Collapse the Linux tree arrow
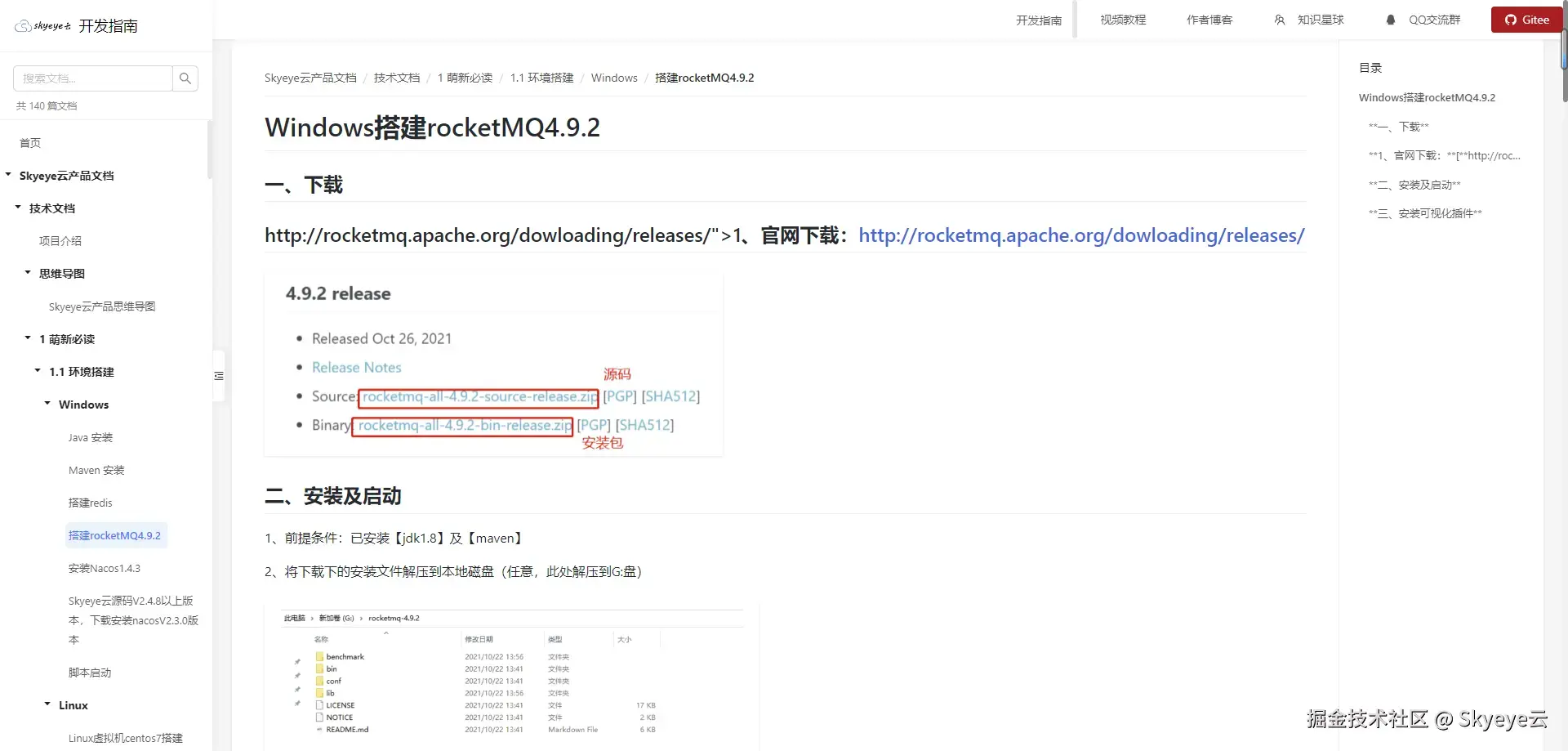Screen dimensions: 1568x751 [x=47, y=704]
